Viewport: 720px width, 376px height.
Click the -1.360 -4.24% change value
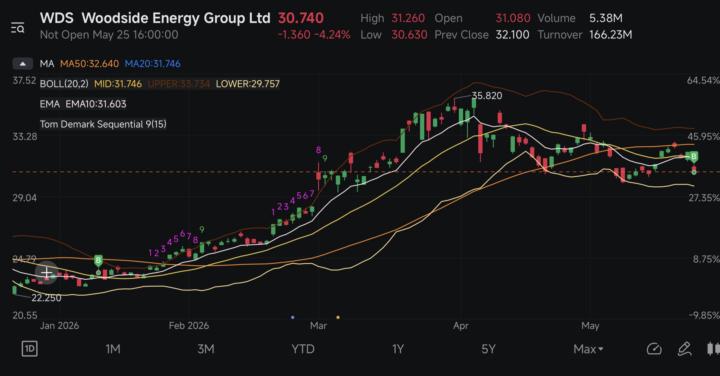(314, 35)
